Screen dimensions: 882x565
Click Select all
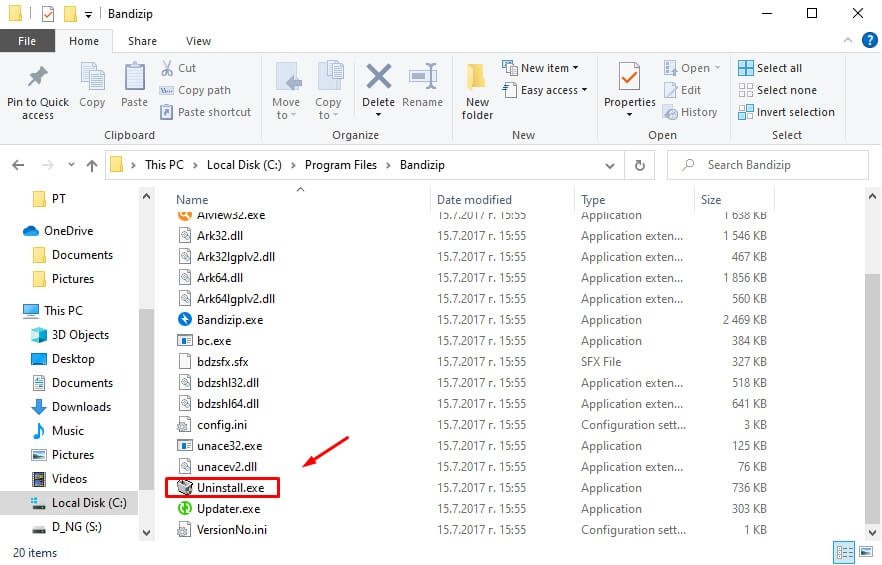[770, 68]
